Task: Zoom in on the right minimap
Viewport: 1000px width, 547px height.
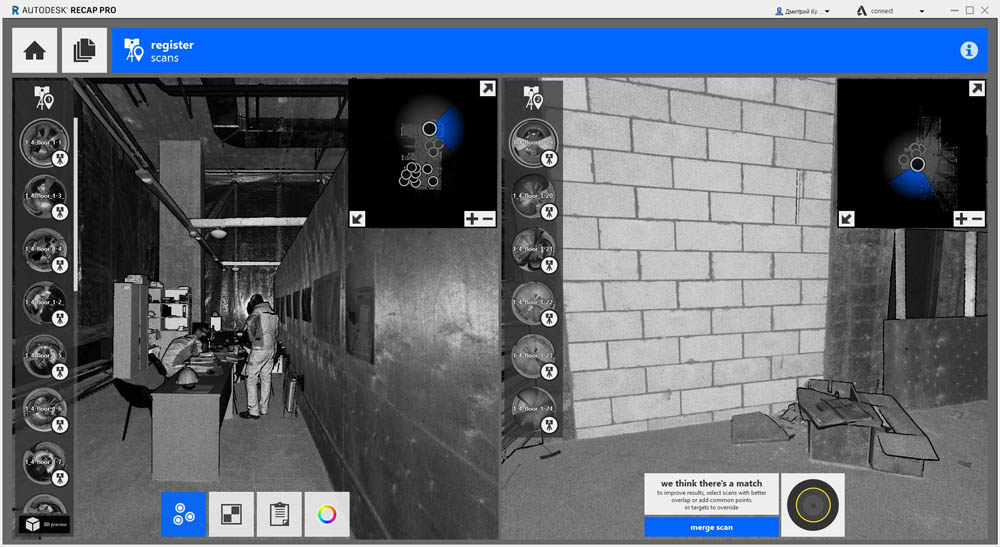Action: click(x=960, y=219)
